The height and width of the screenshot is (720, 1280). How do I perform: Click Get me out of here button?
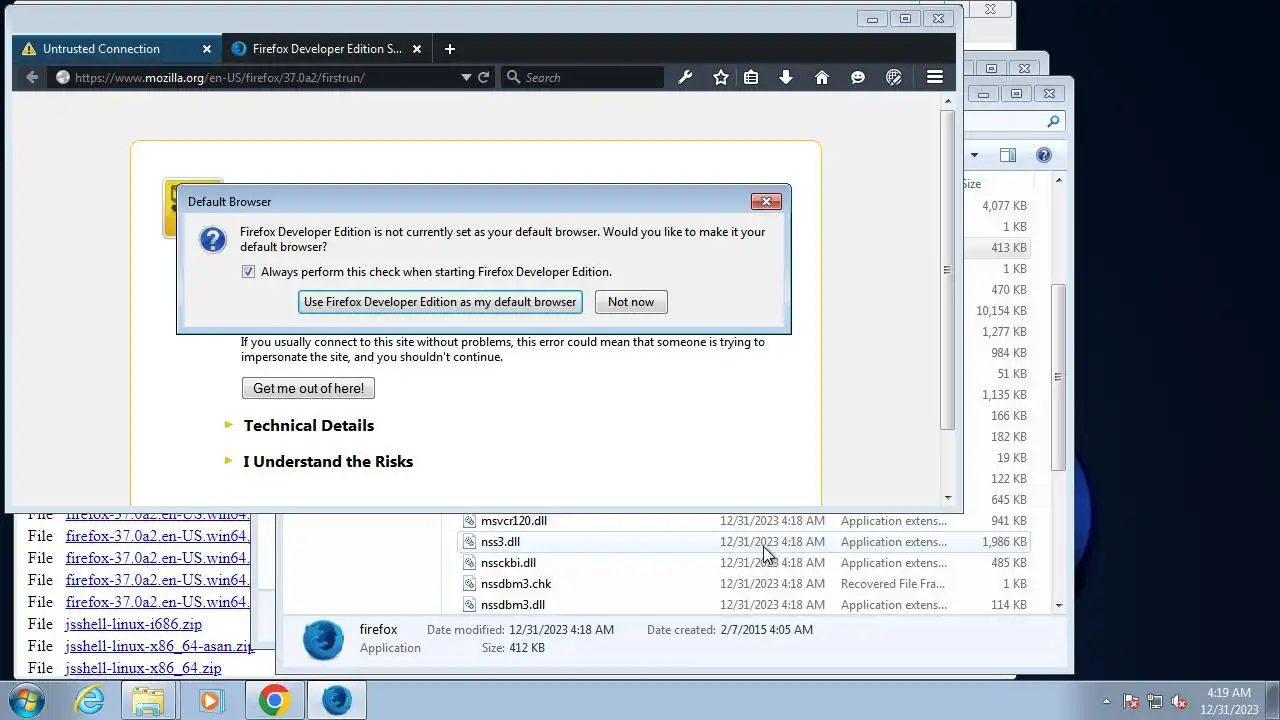click(x=308, y=388)
